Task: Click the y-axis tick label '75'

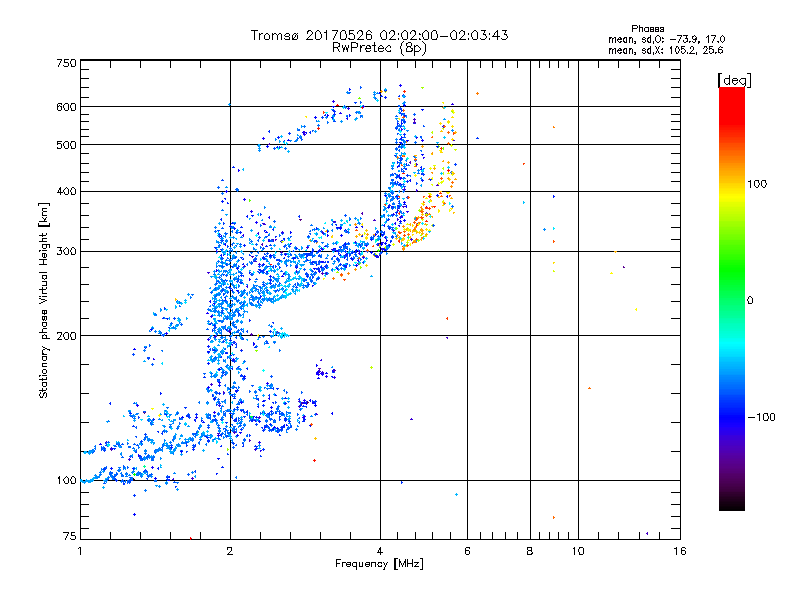Action: coord(69,536)
